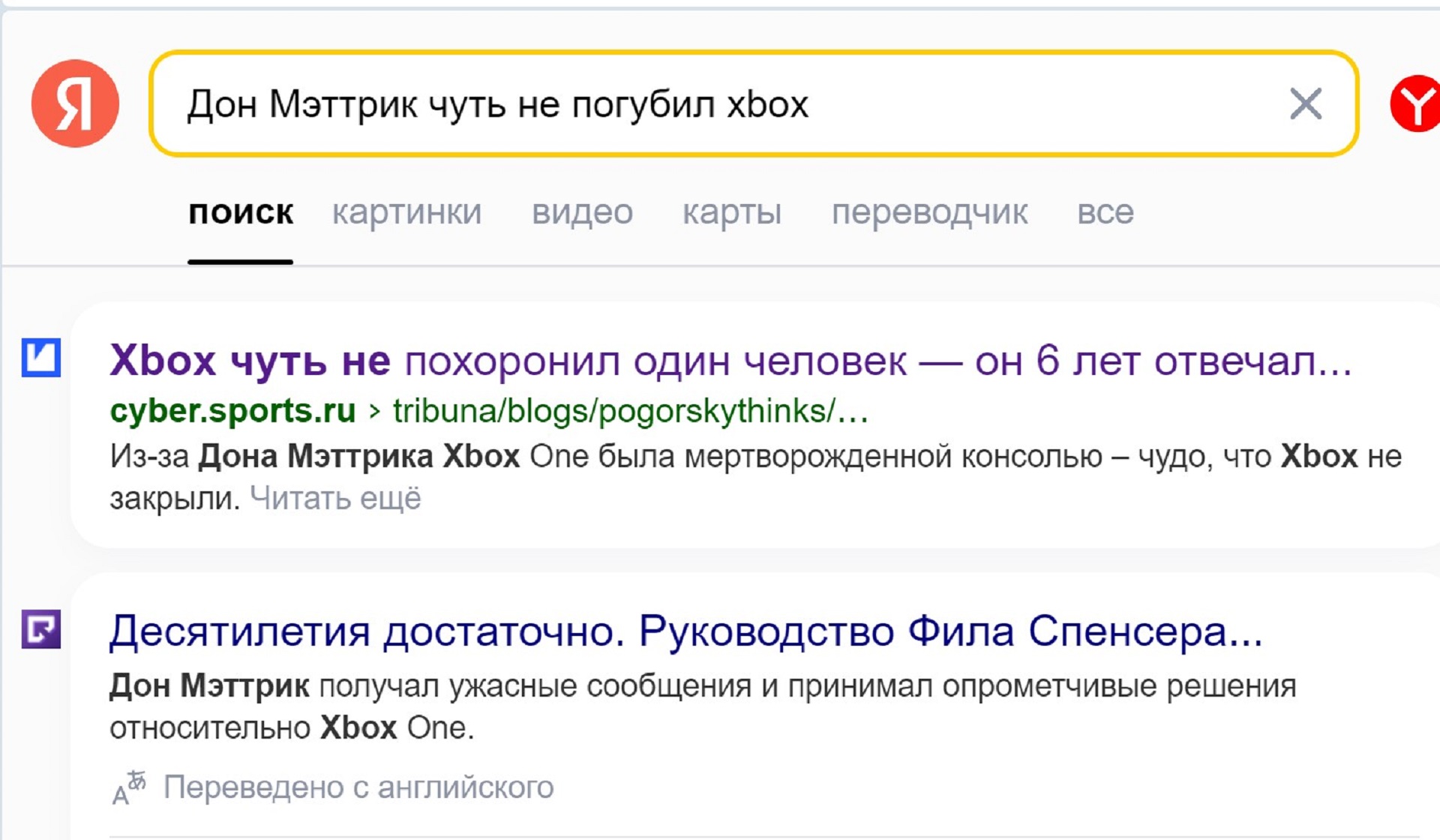The width and height of the screenshot is (1440, 840).
Task: Click the tribuna/blogs/pogorskythinks path link
Action: [x=630, y=411]
